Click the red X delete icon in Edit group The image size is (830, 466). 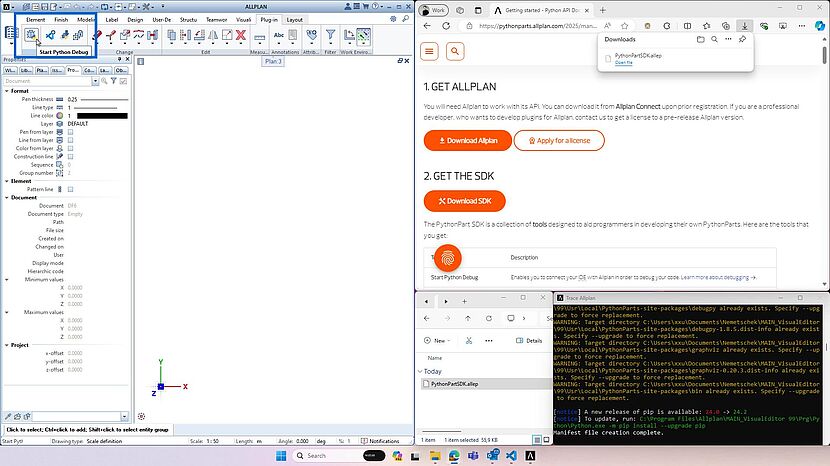pyautogui.click(x=240, y=36)
